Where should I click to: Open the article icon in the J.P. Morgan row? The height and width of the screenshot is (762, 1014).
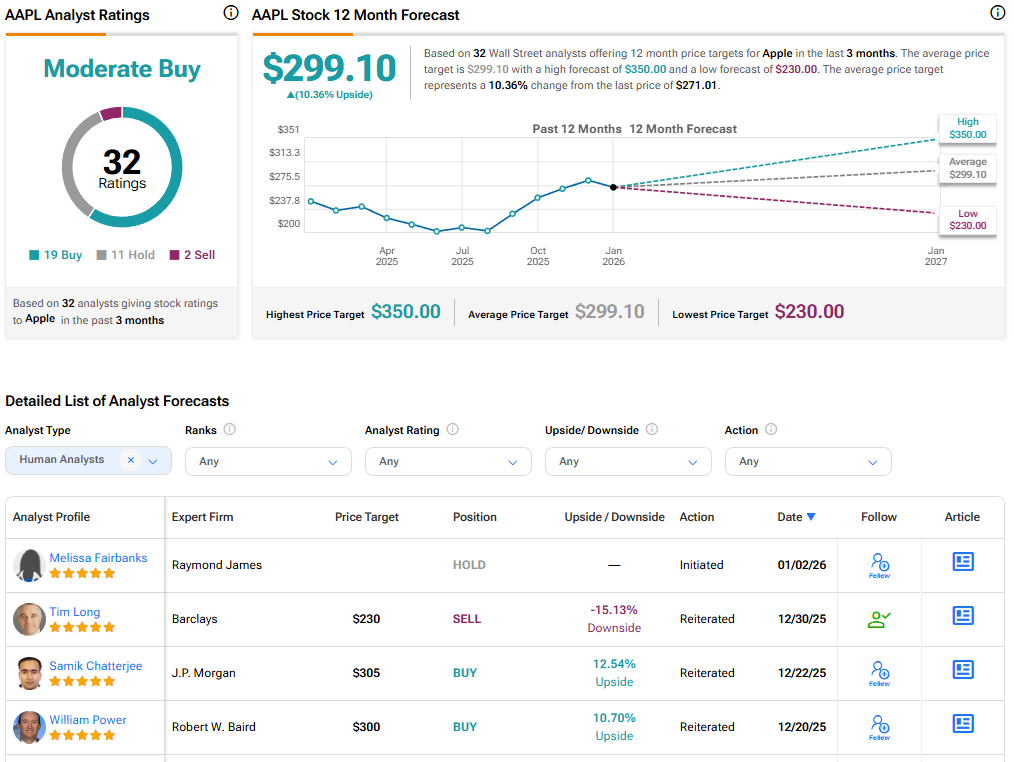point(962,670)
